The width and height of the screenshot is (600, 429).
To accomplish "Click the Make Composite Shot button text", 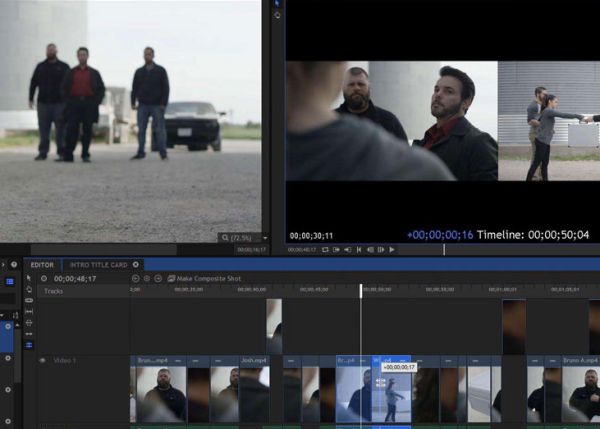I will tap(210, 278).
